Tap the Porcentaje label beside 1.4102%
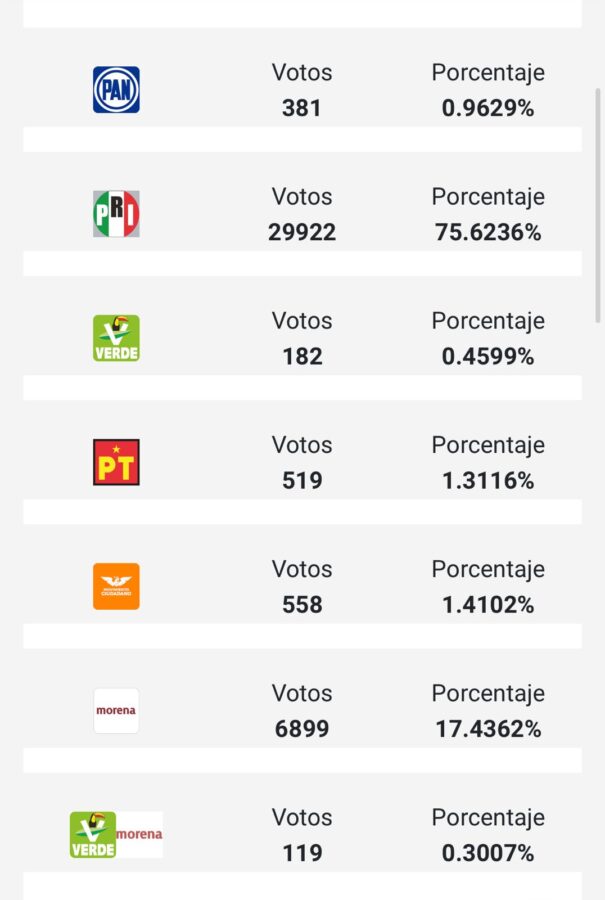This screenshot has width=605, height=900. (488, 569)
